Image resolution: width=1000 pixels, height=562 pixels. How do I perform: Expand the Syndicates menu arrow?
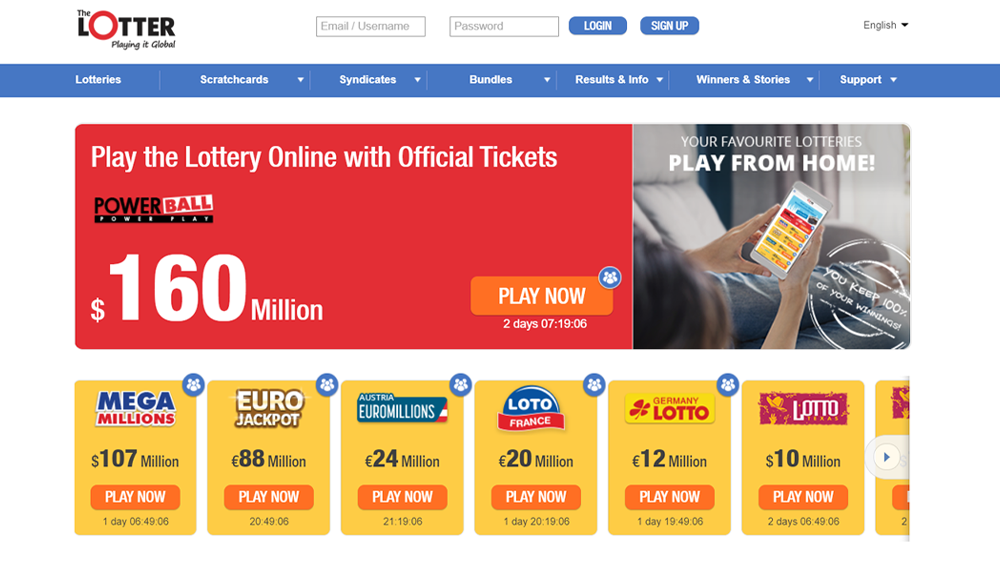418,80
